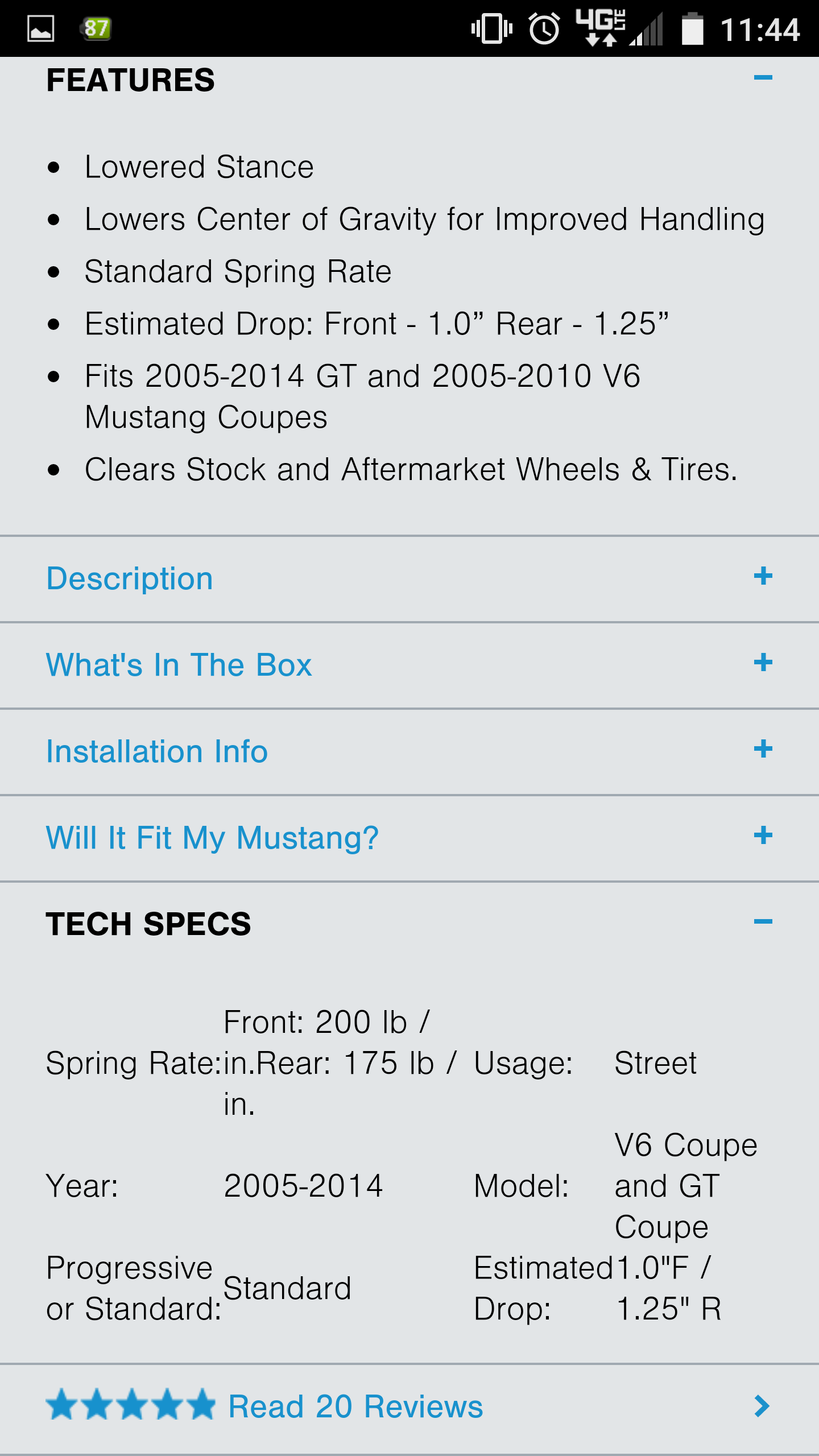Tap plus icon for Will It Fit My Mustang

763,835
